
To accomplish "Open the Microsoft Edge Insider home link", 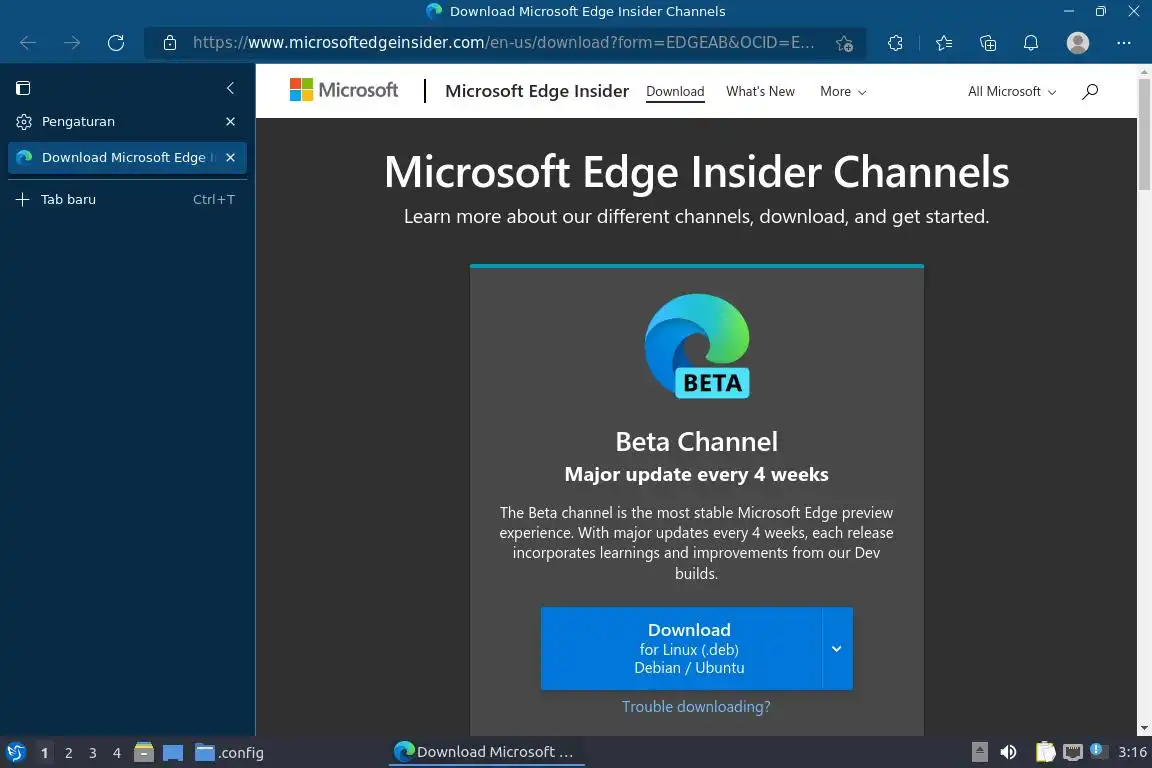I will 537,91.
